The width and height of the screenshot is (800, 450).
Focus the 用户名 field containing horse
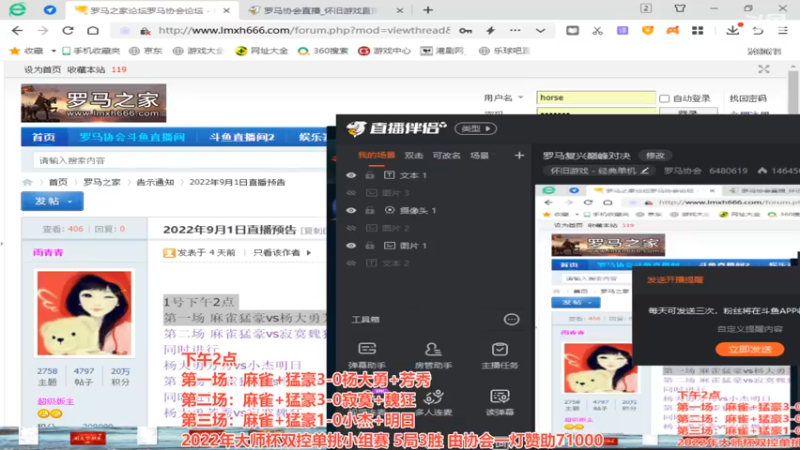[x=595, y=97]
